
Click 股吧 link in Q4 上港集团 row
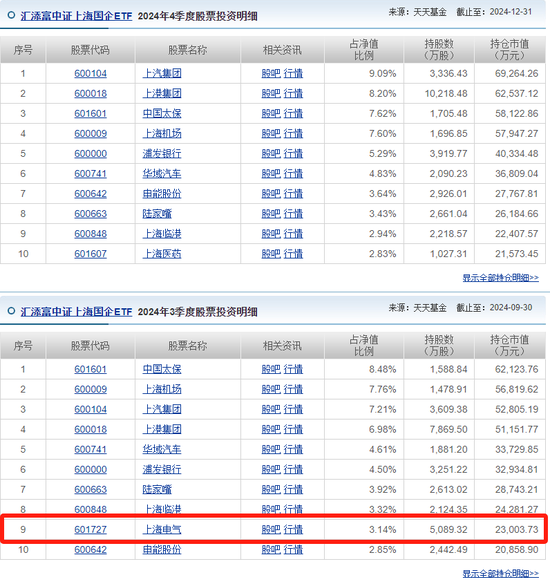click(x=271, y=93)
